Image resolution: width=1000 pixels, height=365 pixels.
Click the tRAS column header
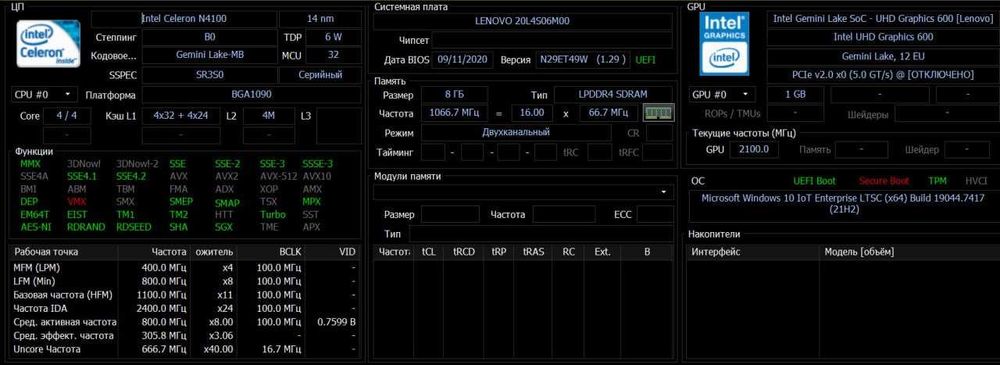coord(534,252)
